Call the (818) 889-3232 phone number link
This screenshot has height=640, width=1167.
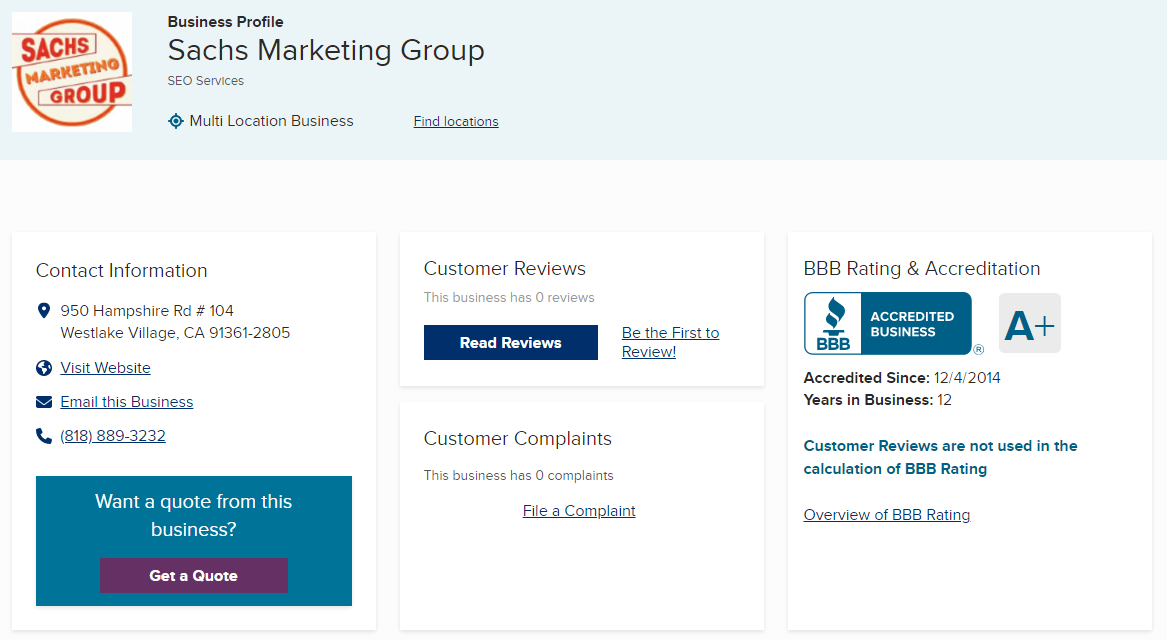click(113, 436)
